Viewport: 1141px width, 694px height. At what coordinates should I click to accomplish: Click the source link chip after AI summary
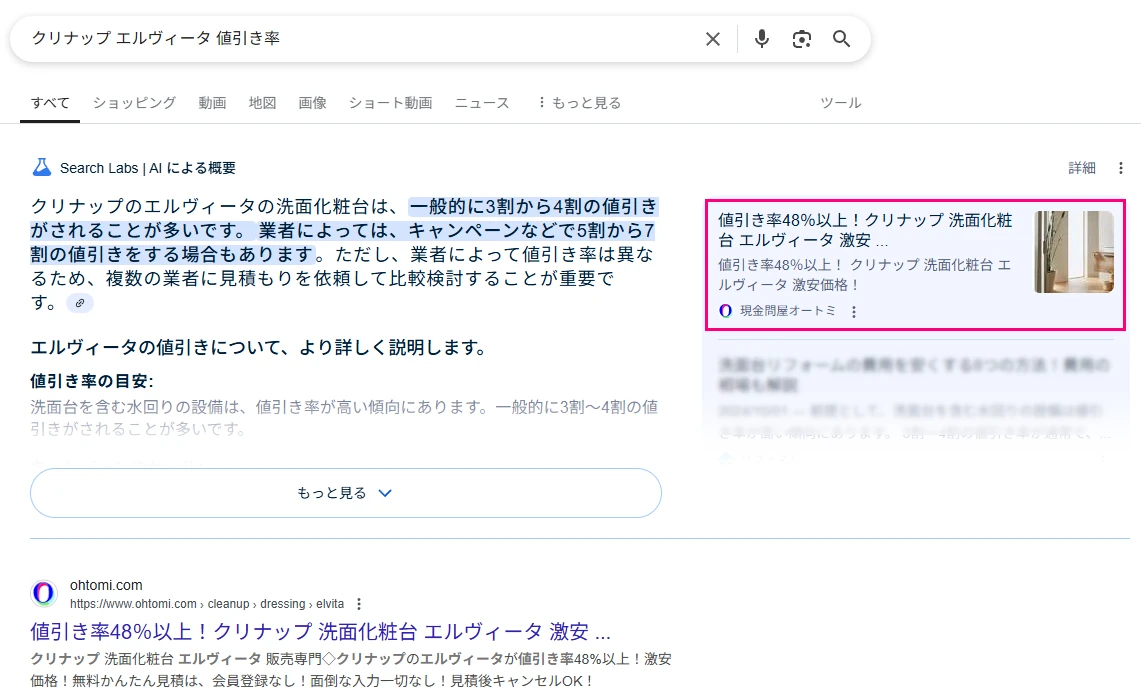(x=80, y=303)
